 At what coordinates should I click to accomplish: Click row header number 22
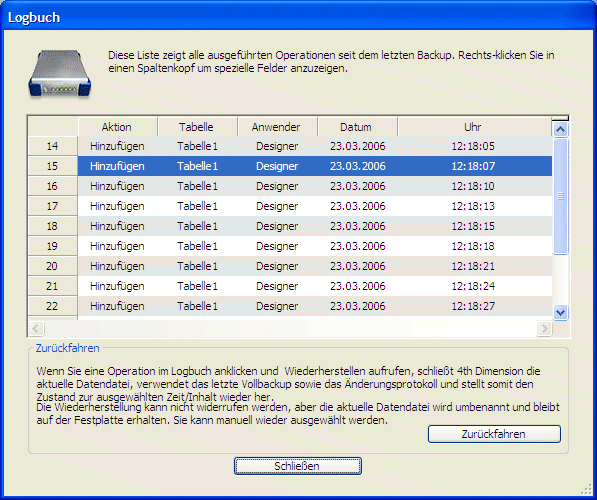point(53,306)
